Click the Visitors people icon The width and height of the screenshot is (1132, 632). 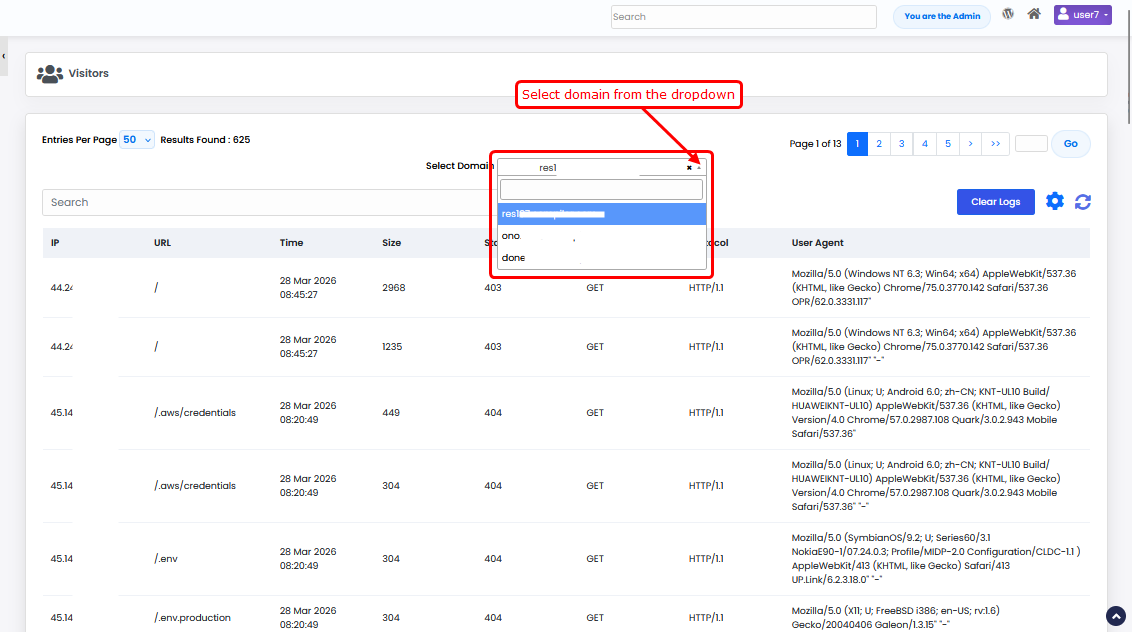tap(50, 74)
